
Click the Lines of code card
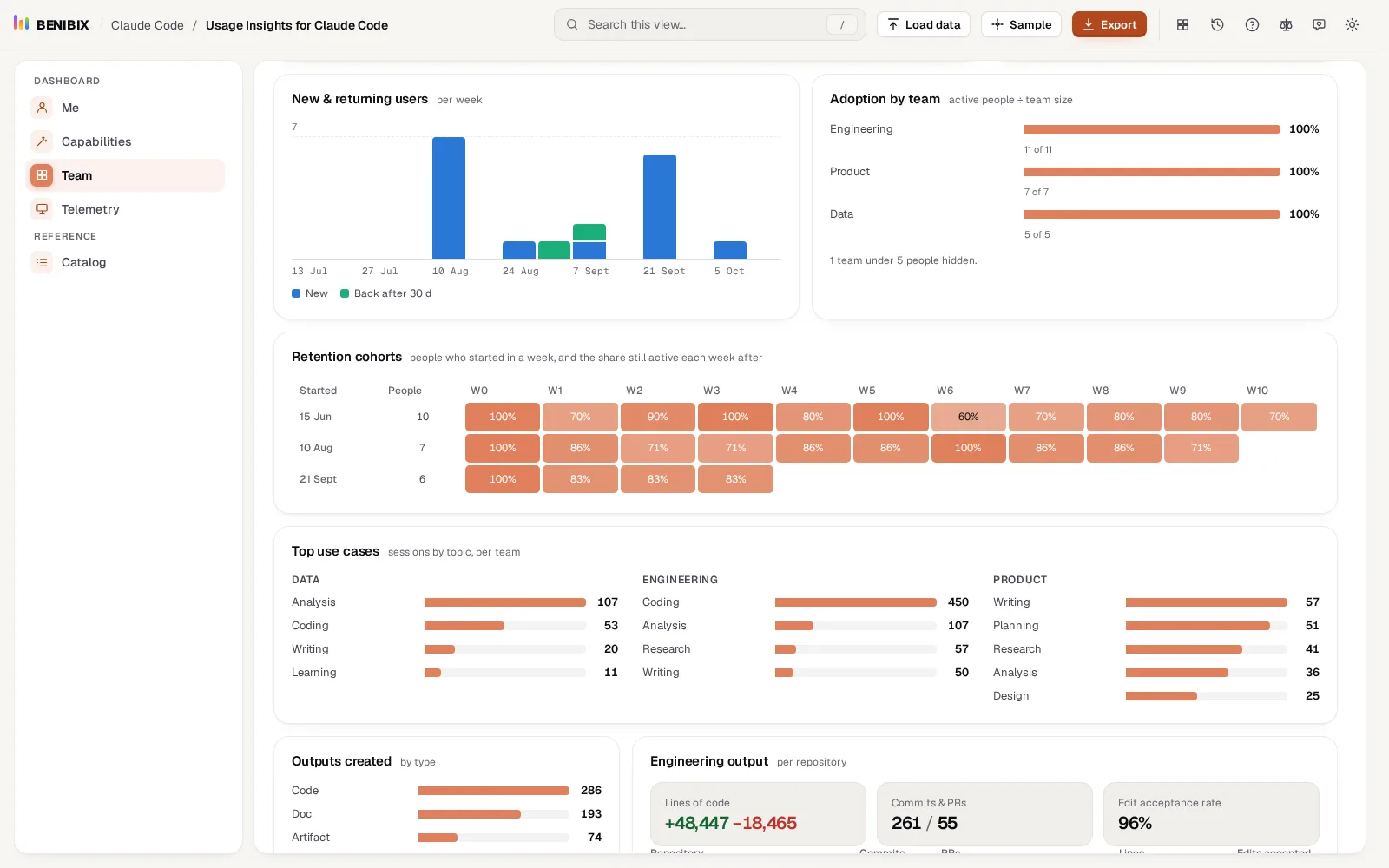(x=758, y=814)
